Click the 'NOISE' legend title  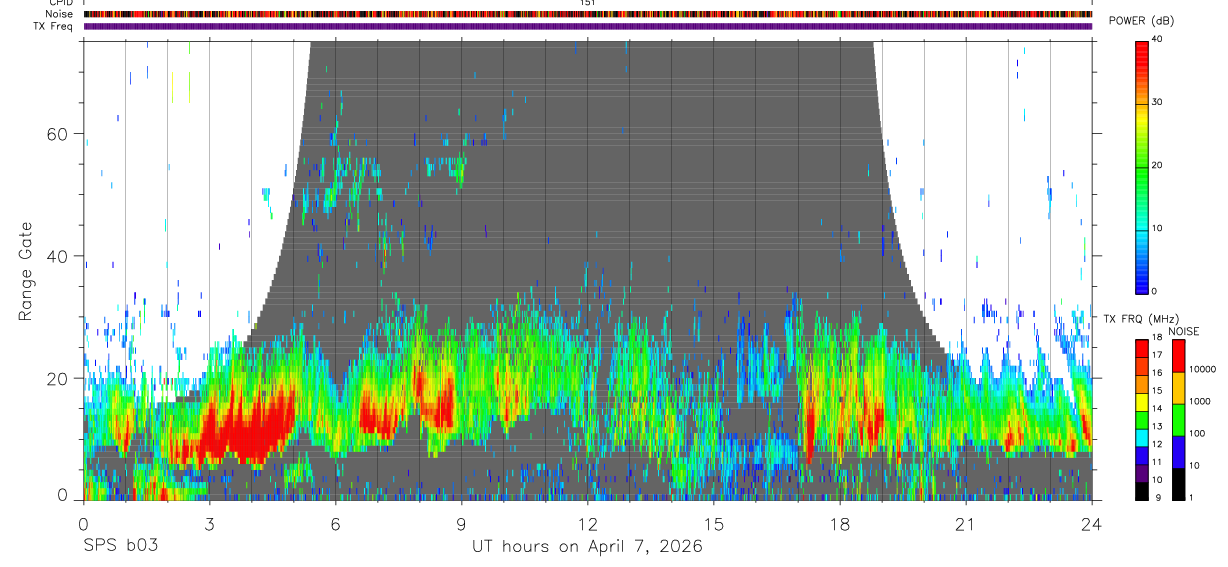click(x=1183, y=331)
